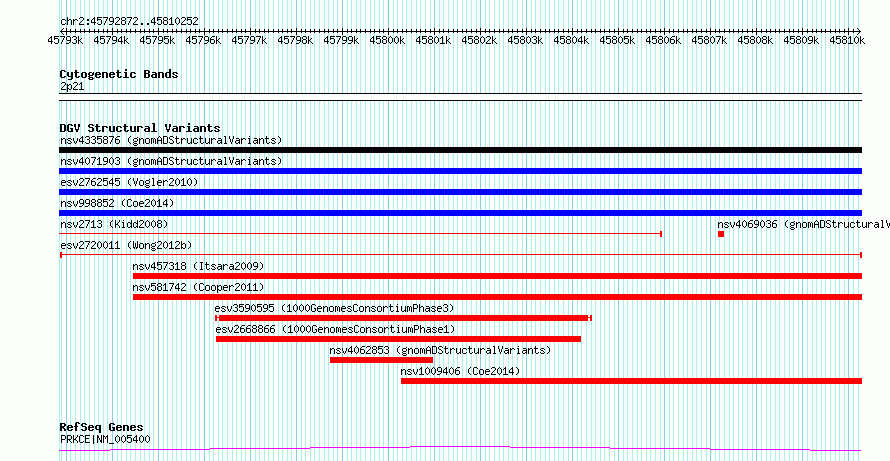This screenshot has width=890, height=461.
Task: Click the nsv4335876 (gnomADStructuralVariants) label
Action: coord(171,140)
